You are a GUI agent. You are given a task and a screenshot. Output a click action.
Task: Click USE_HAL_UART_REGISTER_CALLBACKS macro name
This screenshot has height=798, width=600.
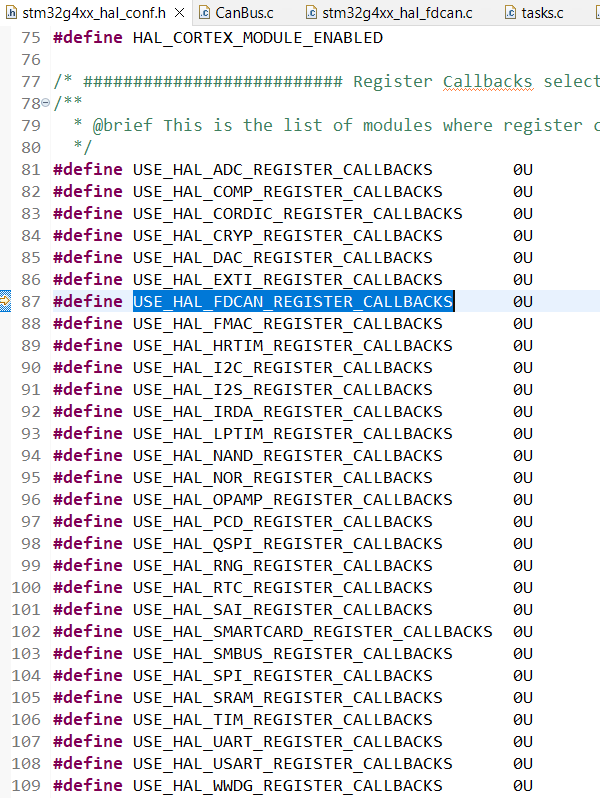click(288, 742)
